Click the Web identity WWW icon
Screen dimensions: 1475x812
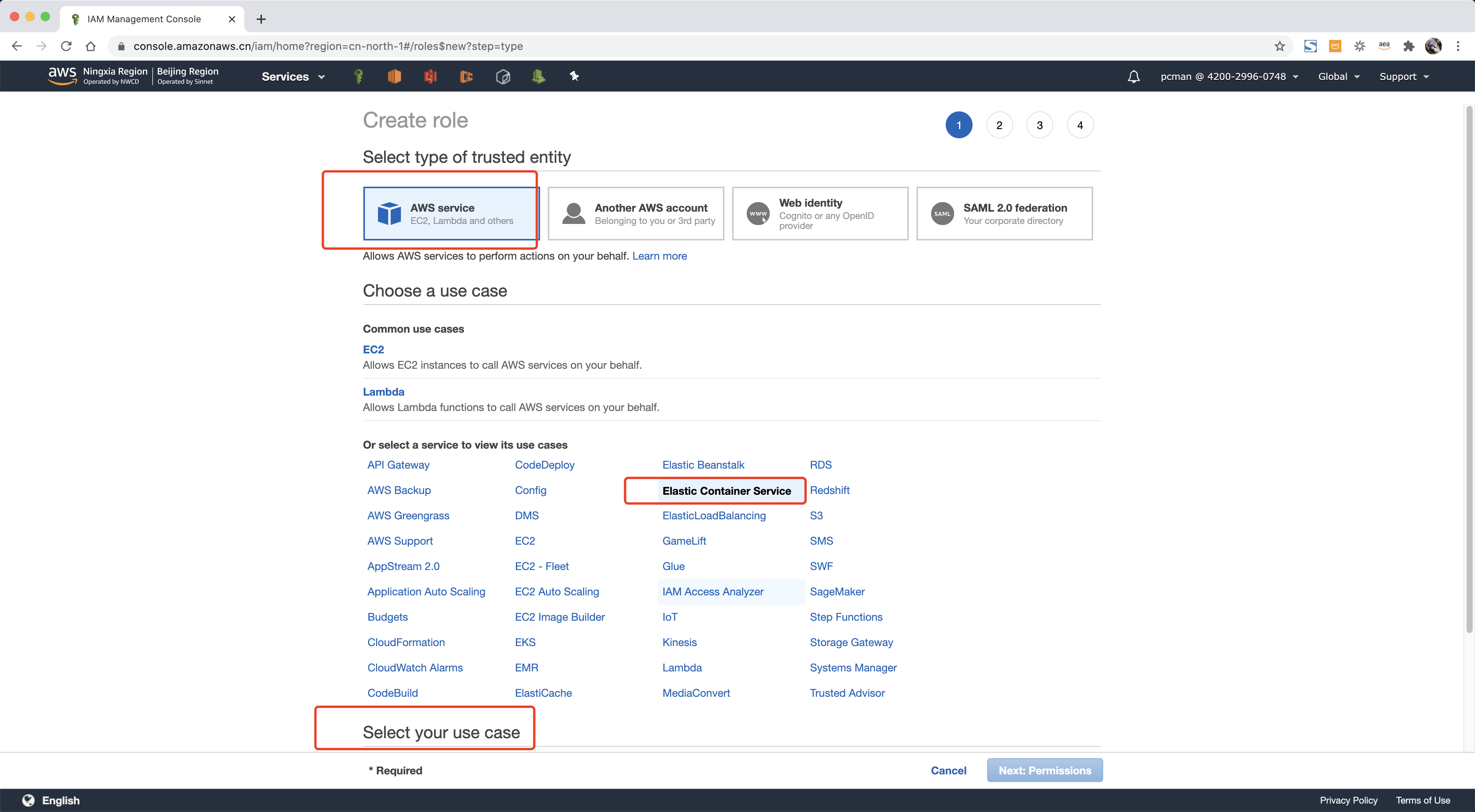tap(757, 213)
